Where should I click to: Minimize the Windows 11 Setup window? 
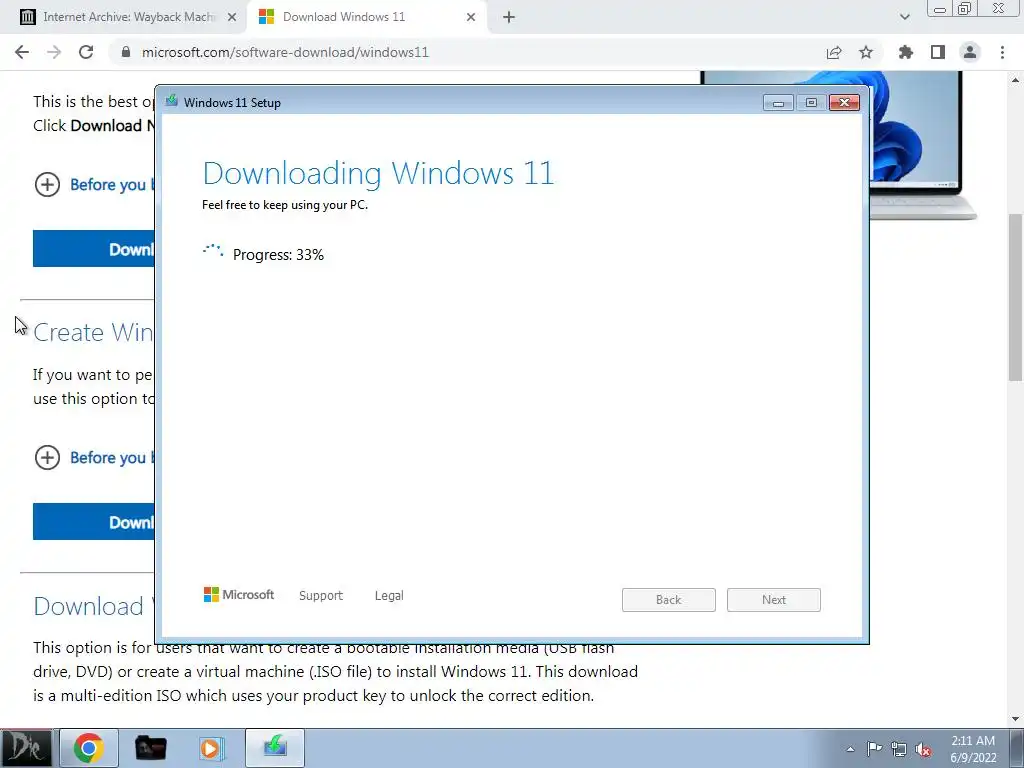[778, 103]
